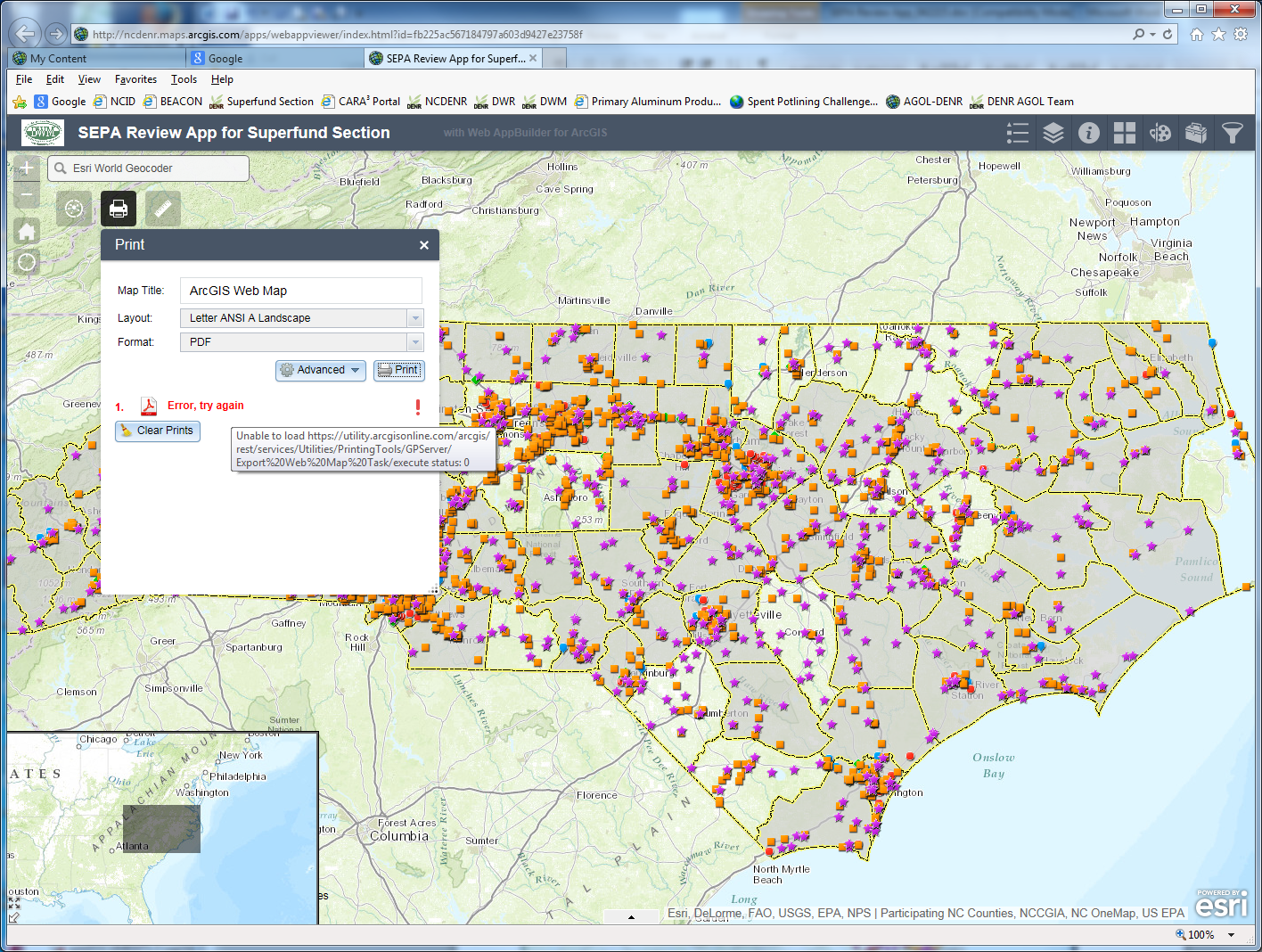The image size is (1262, 952).
Task: Click the browser address bar URL
Action: (338, 34)
